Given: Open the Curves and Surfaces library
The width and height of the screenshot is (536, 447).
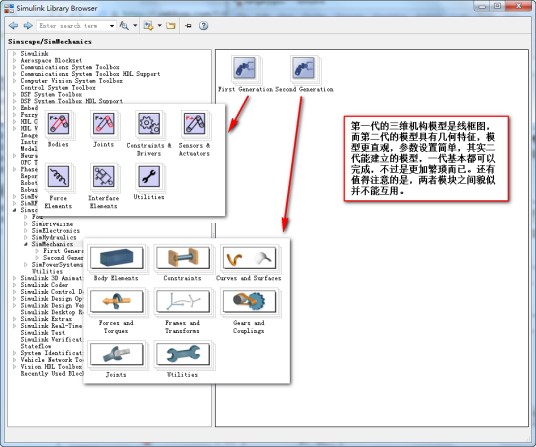Looking at the screenshot, I should (x=249, y=257).
